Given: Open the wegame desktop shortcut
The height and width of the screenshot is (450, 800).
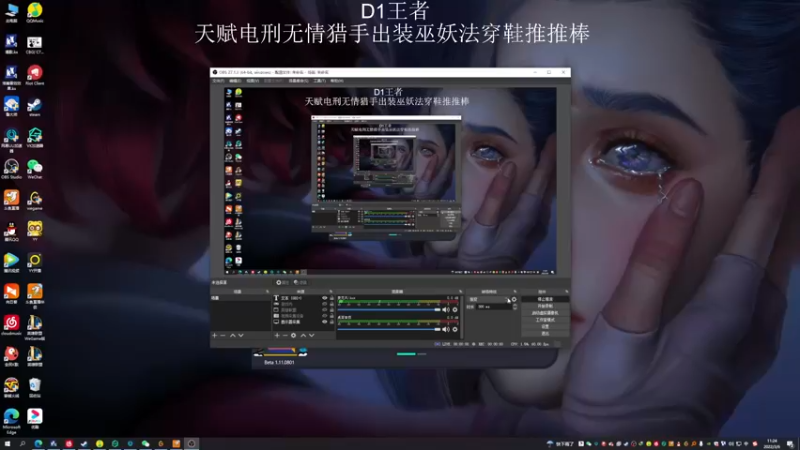Looking at the screenshot, I should pos(35,200).
